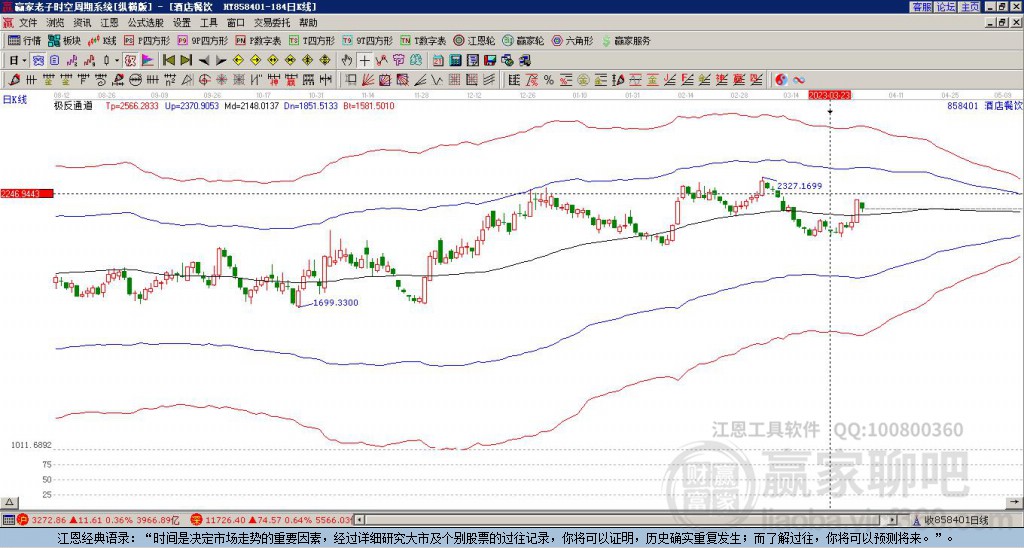Open the 9P四方形 tool
The width and height of the screenshot is (1024, 548).
click(202, 40)
